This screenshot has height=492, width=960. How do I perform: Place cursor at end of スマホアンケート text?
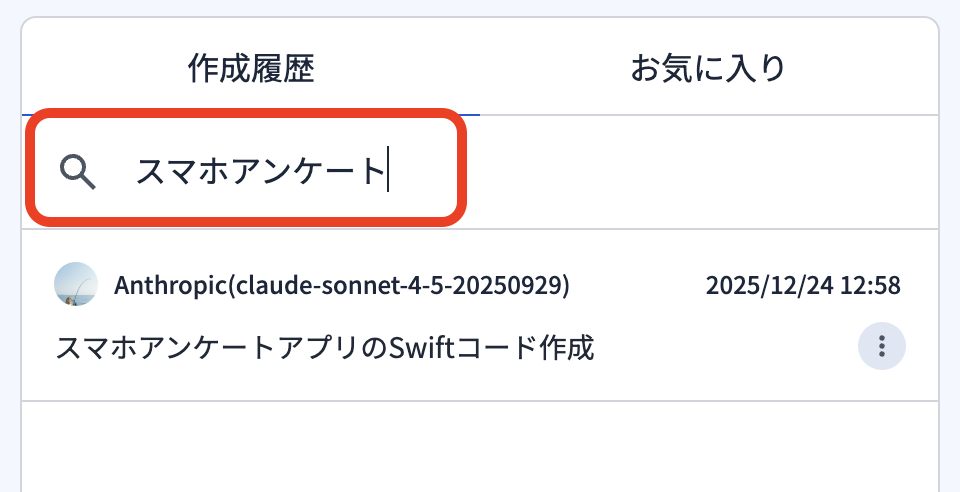point(387,172)
